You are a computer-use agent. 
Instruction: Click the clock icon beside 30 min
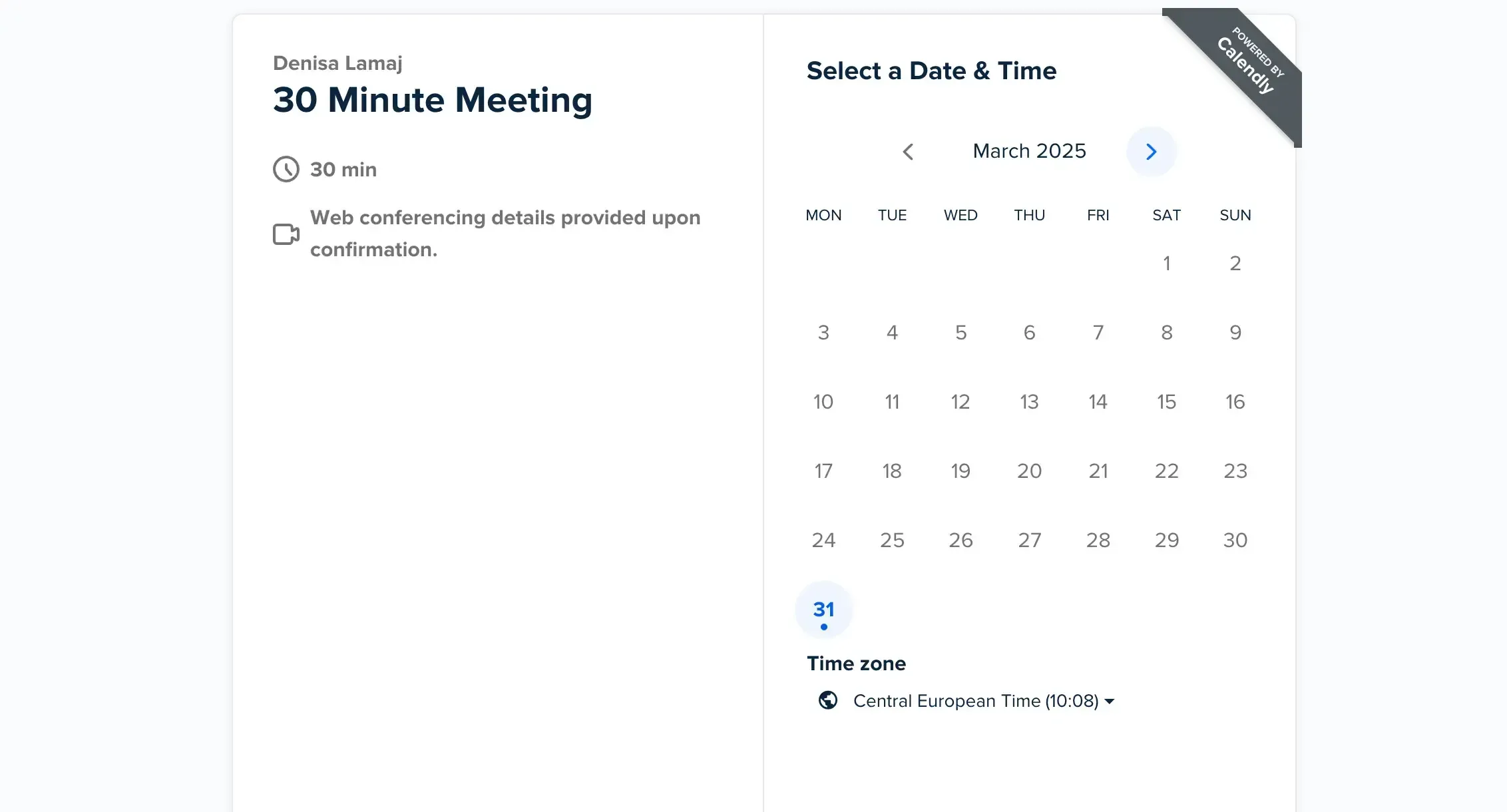(285, 169)
